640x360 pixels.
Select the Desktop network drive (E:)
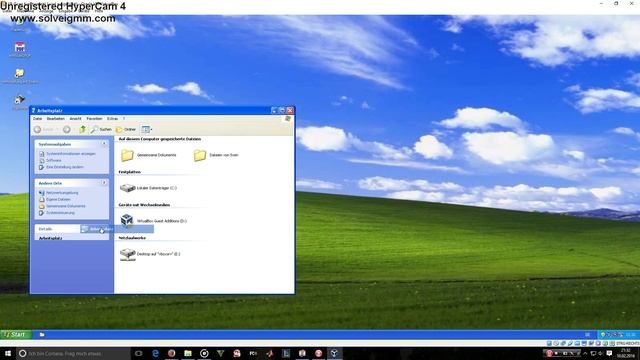coord(150,254)
